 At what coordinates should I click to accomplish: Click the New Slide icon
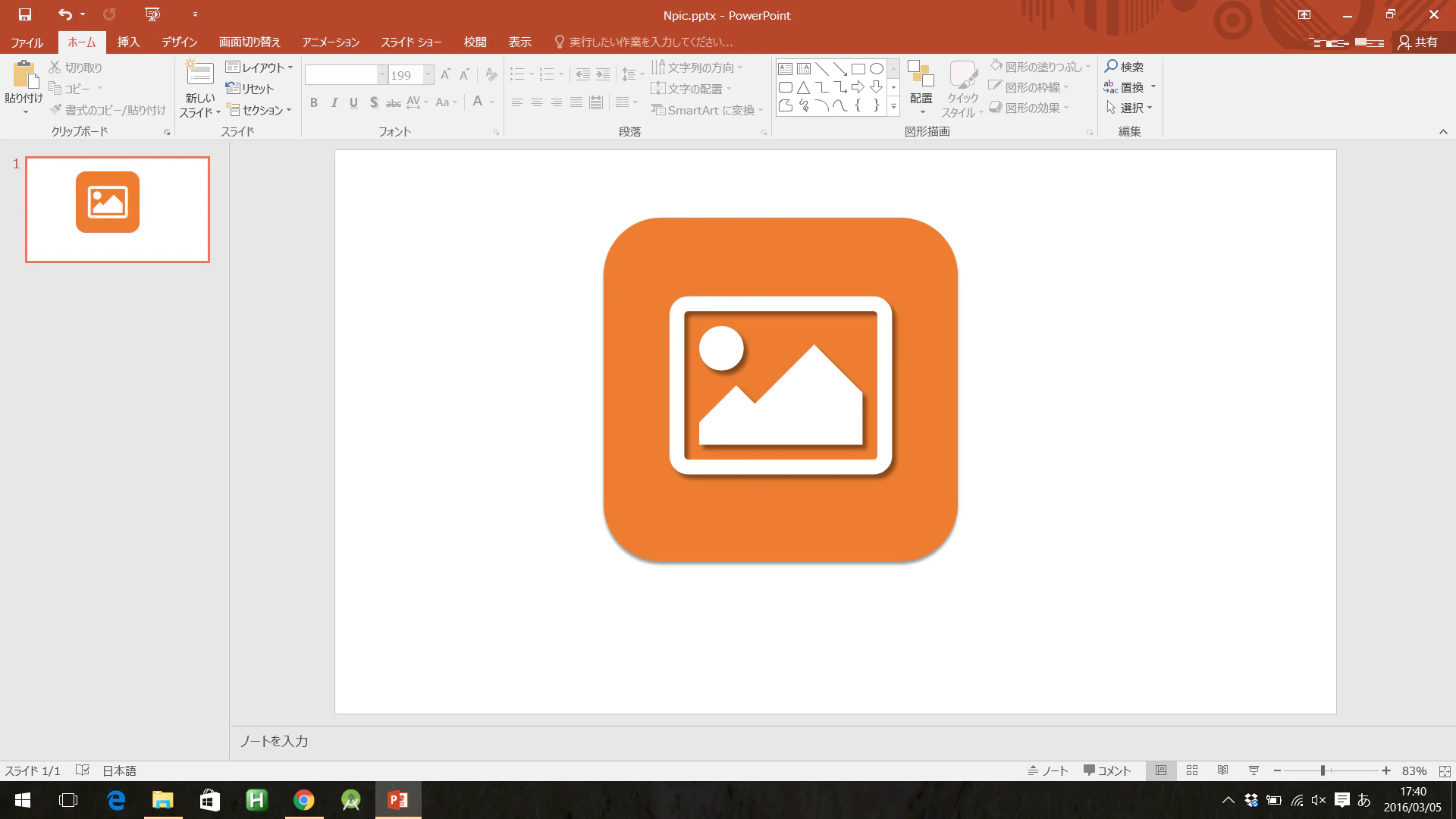point(200,74)
